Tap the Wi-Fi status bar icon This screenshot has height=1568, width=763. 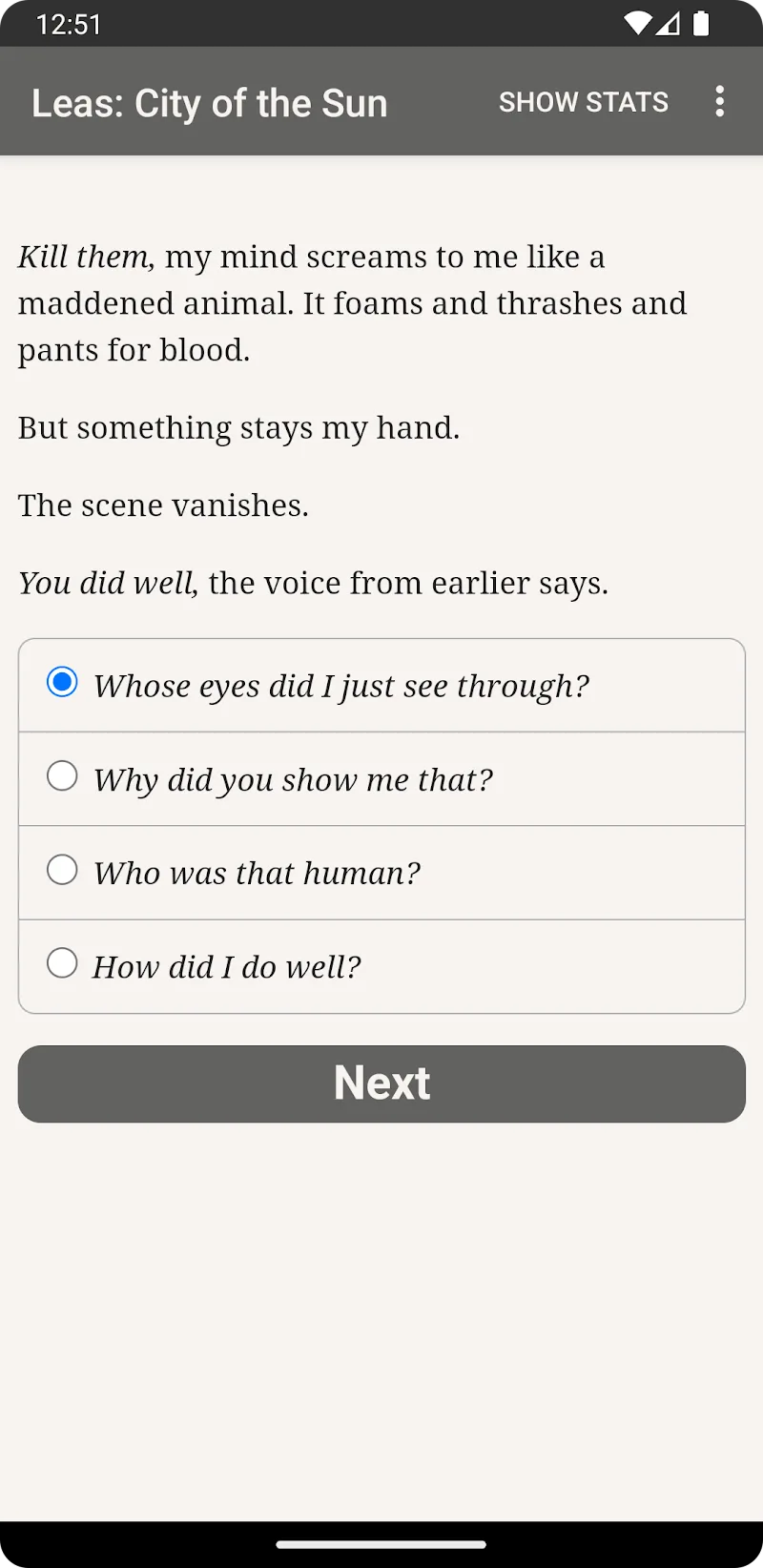click(x=636, y=24)
